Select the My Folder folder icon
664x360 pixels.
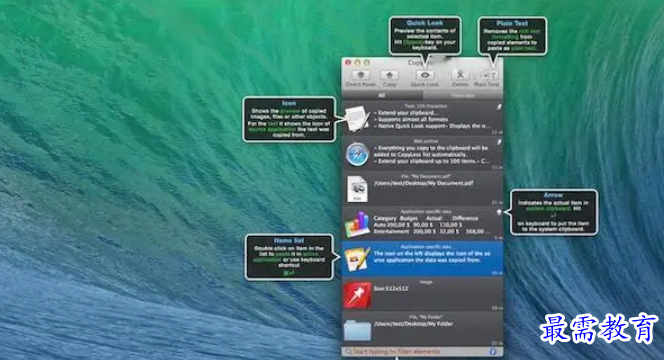pos(357,330)
